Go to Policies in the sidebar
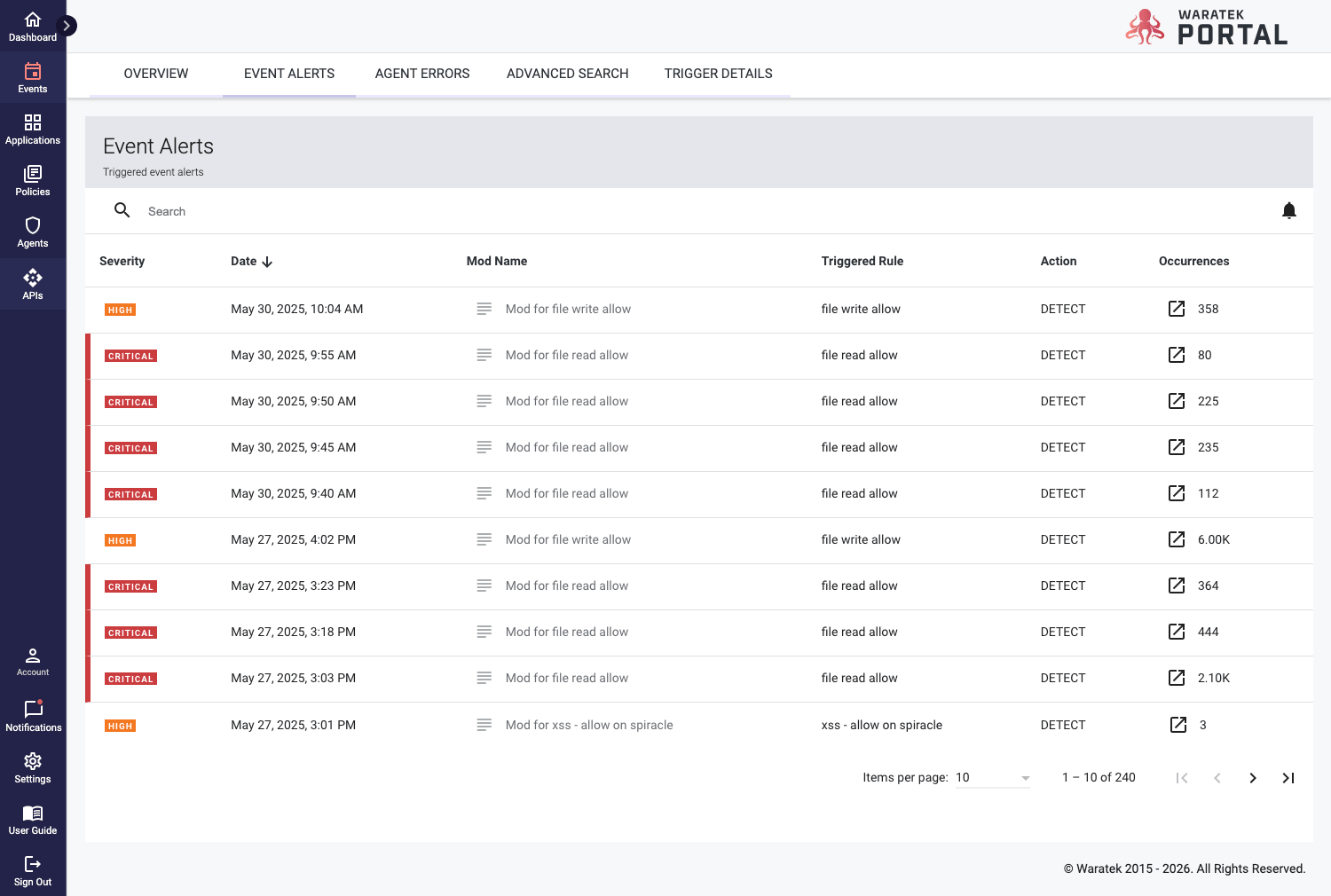 33,175
